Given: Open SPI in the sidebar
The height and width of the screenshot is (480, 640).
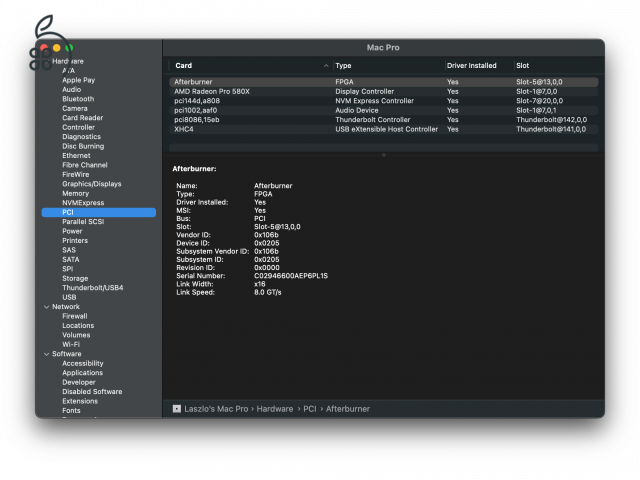Looking at the screenshot, I should click(67, 269).
